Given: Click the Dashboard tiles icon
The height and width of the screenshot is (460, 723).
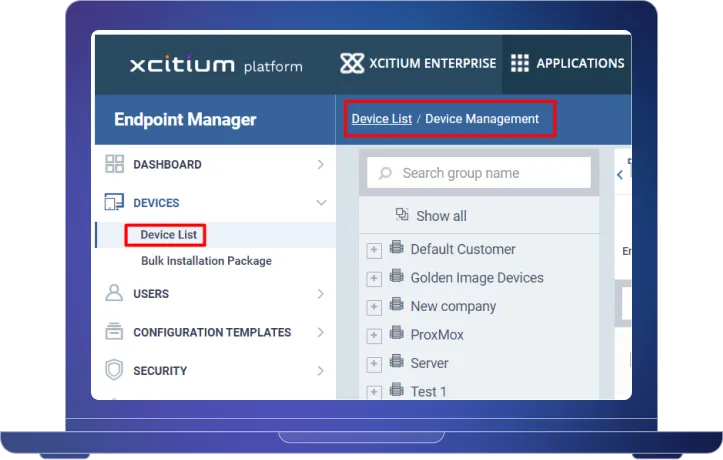Looking at the screenshot, I should click(115, 164).
